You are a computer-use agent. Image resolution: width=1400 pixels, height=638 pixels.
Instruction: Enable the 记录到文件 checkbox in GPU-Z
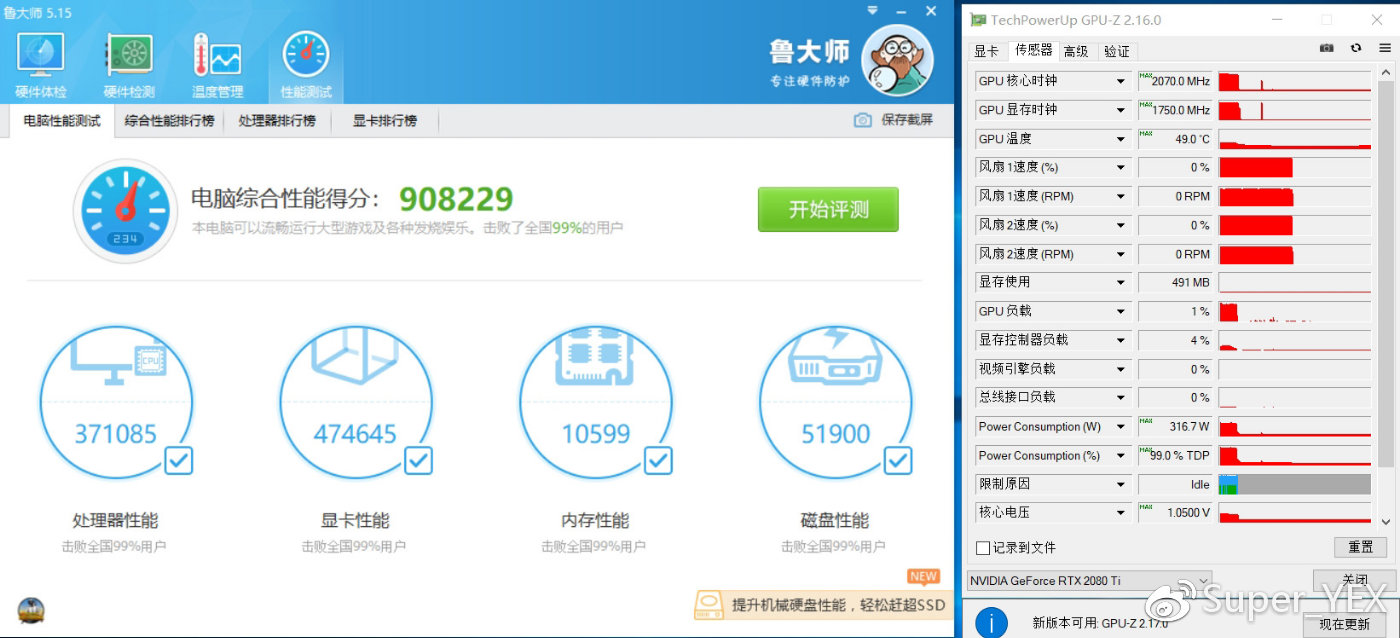[983, 548]
